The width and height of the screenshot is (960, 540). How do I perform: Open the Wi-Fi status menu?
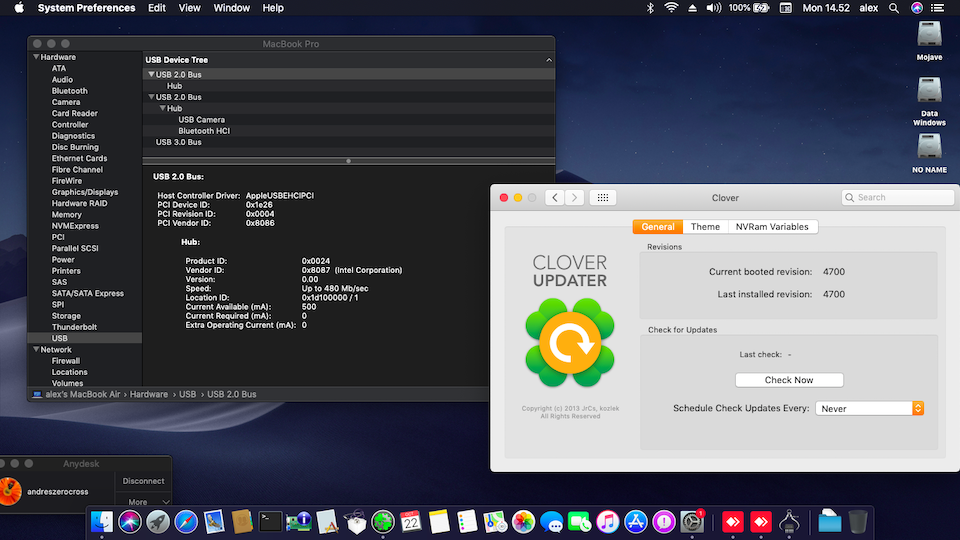tap(671, 8)
